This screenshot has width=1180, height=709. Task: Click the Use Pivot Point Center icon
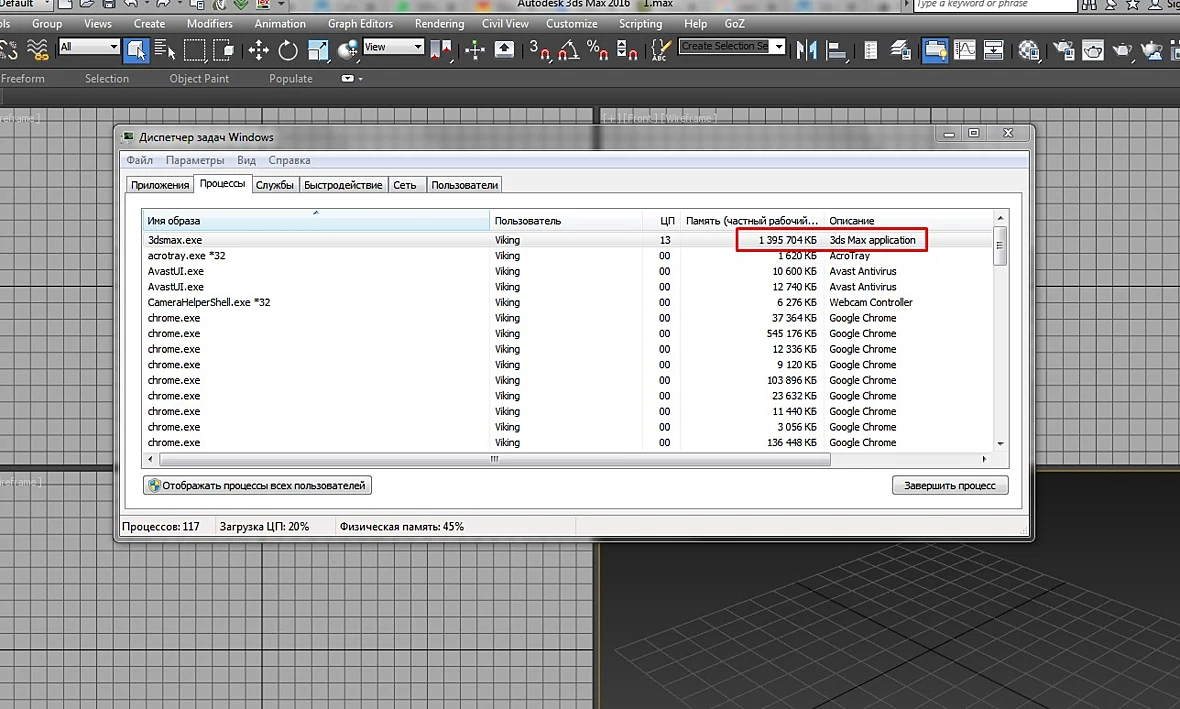click(x=440, y=50)
